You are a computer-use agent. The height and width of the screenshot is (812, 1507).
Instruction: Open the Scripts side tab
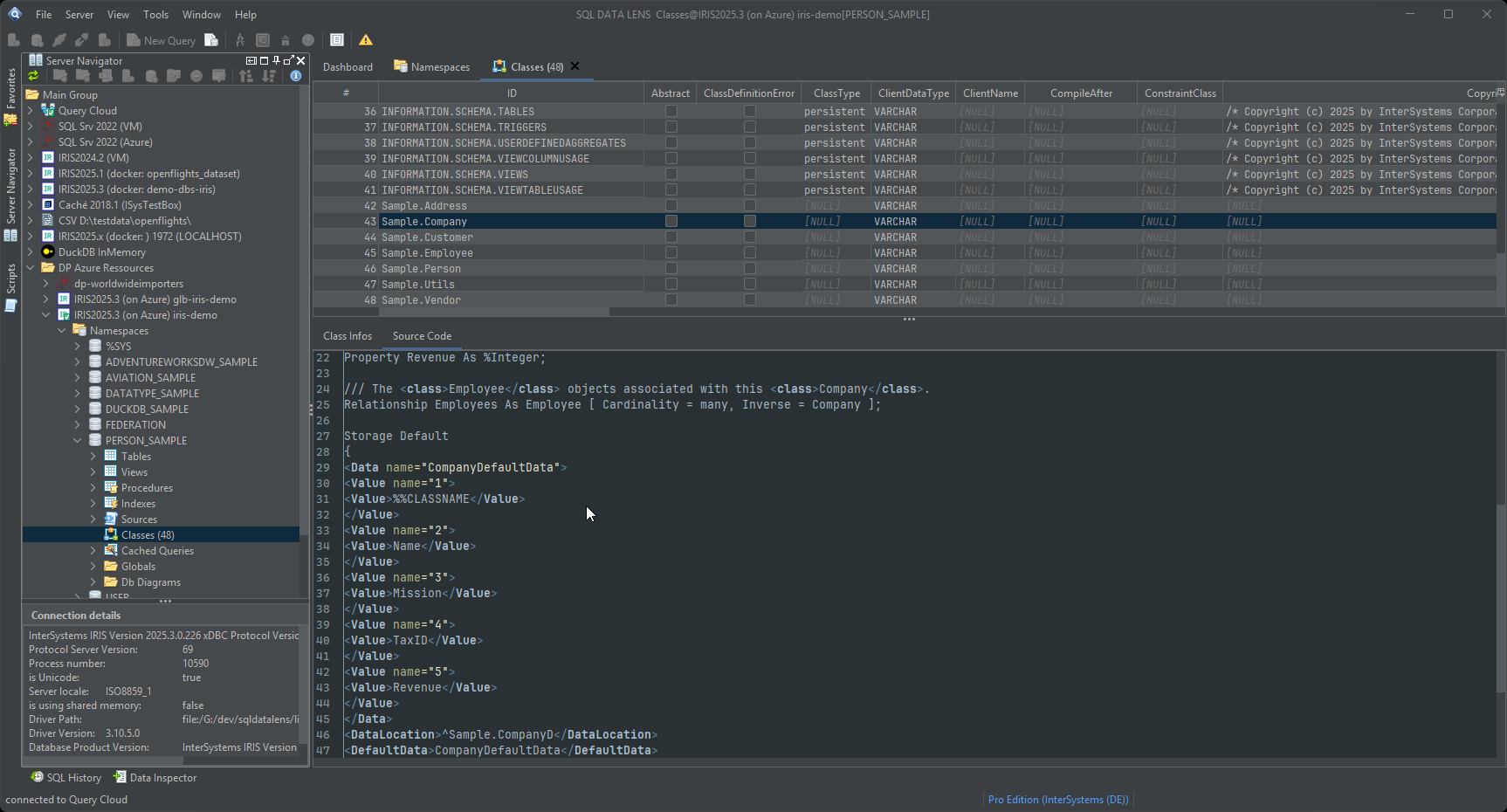click(10, 287)
